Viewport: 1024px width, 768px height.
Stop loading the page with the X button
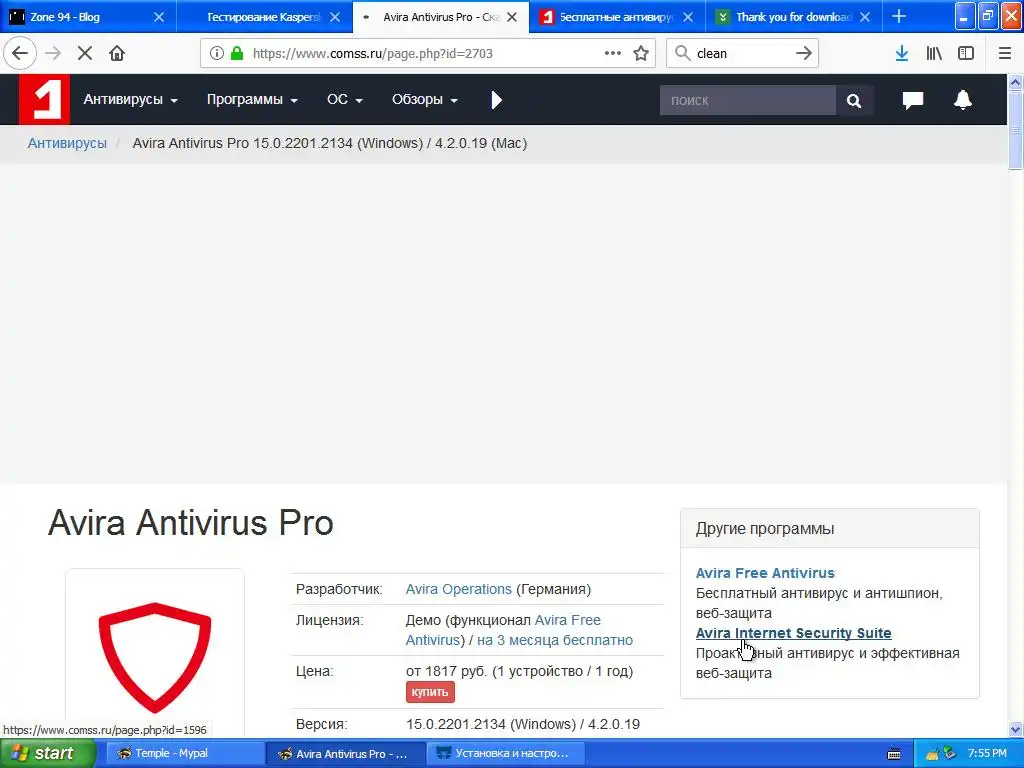tap(85, 53)
